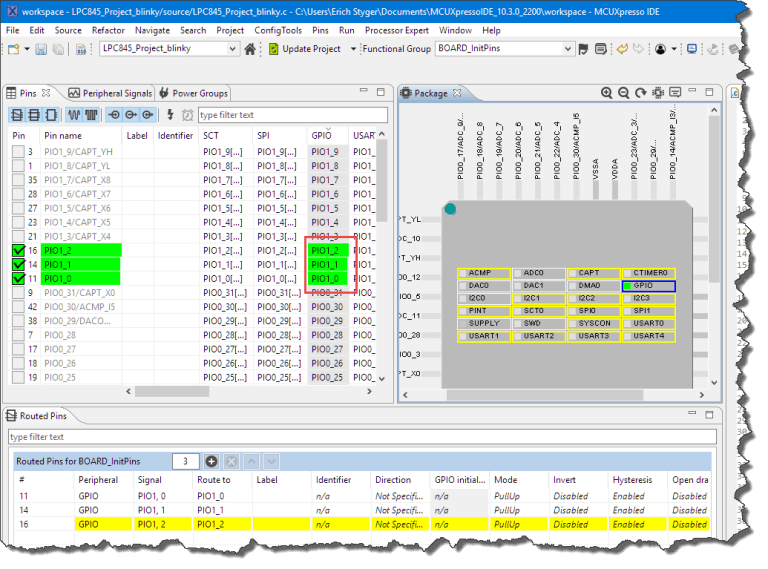
Task: Open the BOARD_InitPins functional group dropdown
Action: coord(568,49)
